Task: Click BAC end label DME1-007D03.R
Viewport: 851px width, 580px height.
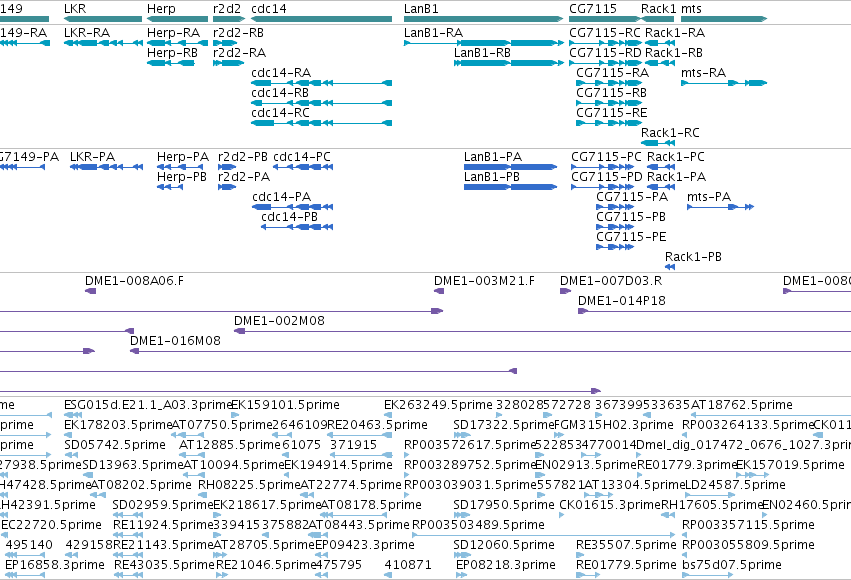Action: coord(611,281)
